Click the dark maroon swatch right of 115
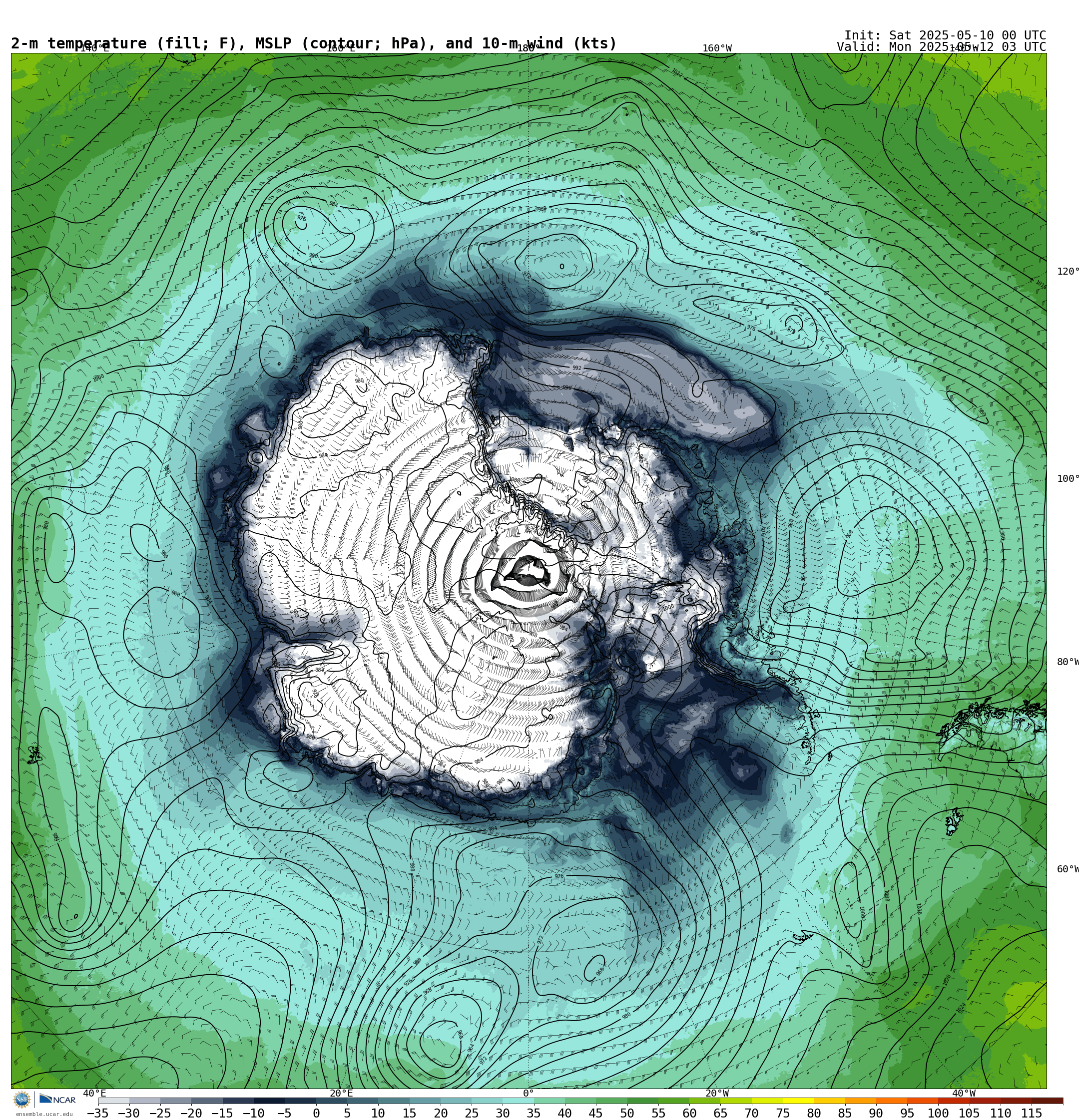1079x1120 pixels. (x=1047, y=1101)
